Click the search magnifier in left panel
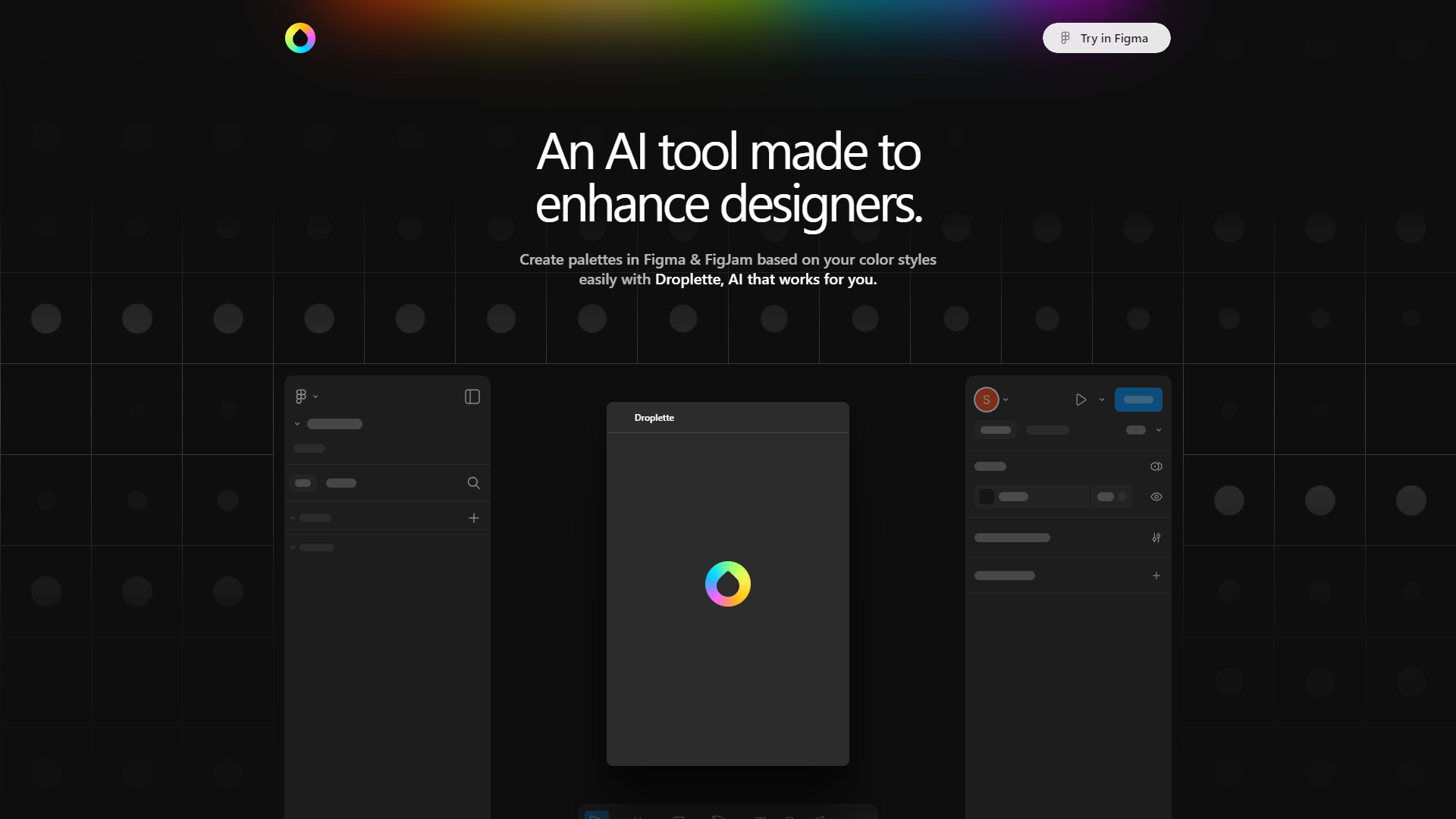1456x819 pixels. coord(474,483)
